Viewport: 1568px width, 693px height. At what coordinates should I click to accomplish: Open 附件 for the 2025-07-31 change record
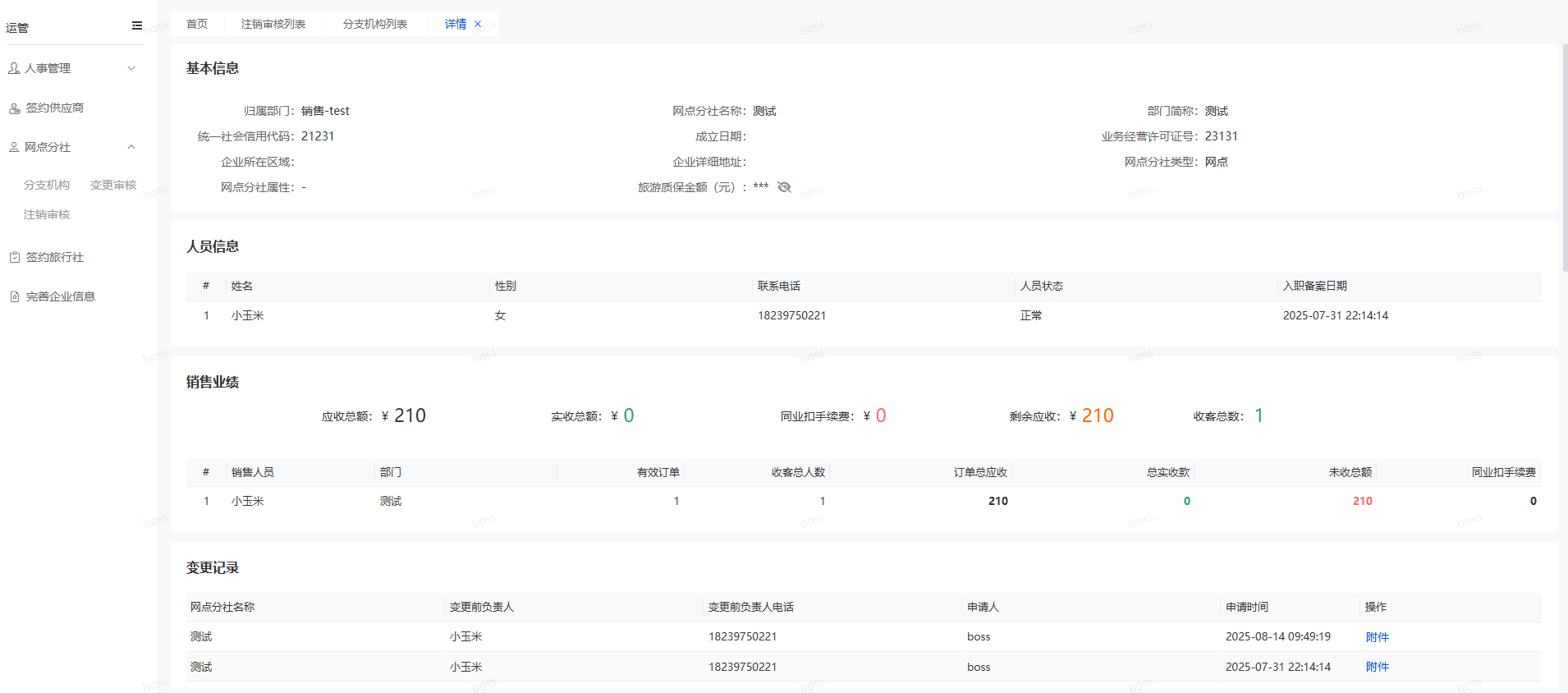tap(1377, 667)
